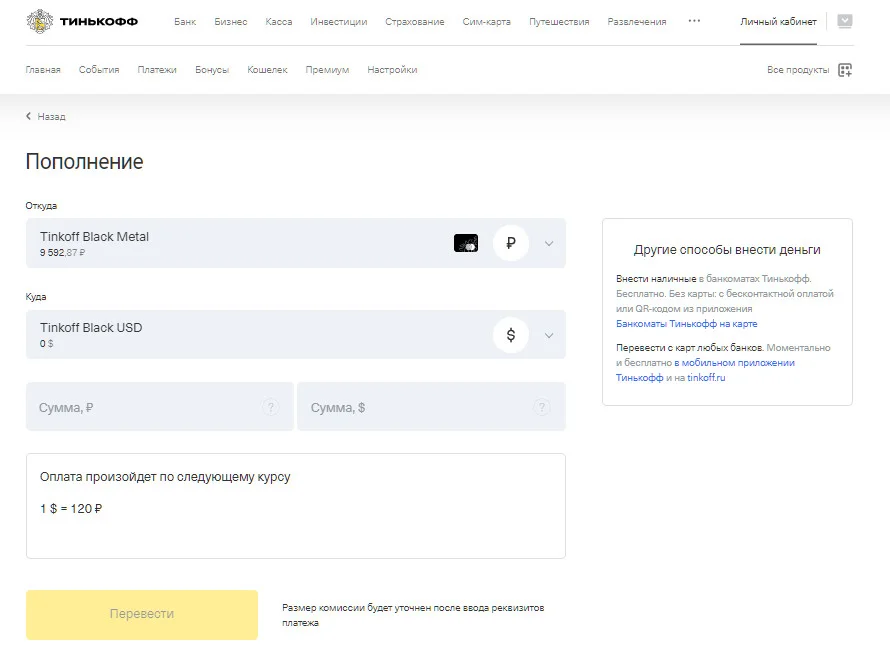Image resolution: width=890 pixels, height=671 pixels.
Task: Click the Все продукты link
Action: pos(798,70)
